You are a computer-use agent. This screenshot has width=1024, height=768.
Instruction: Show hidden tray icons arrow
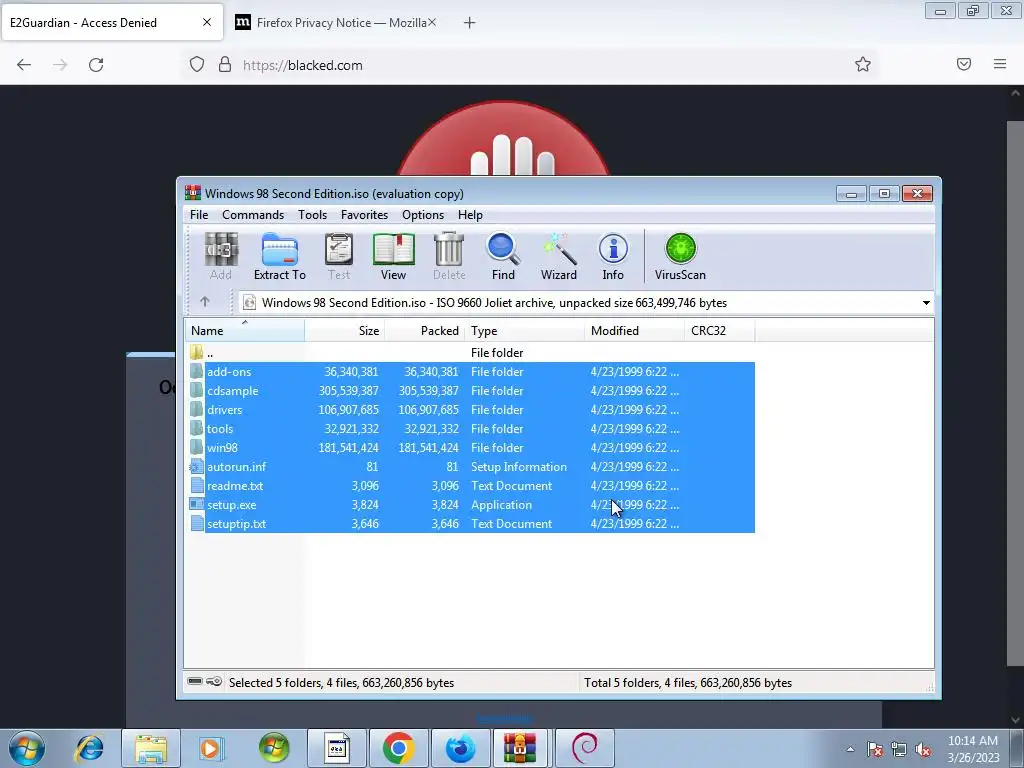(850, 750)
